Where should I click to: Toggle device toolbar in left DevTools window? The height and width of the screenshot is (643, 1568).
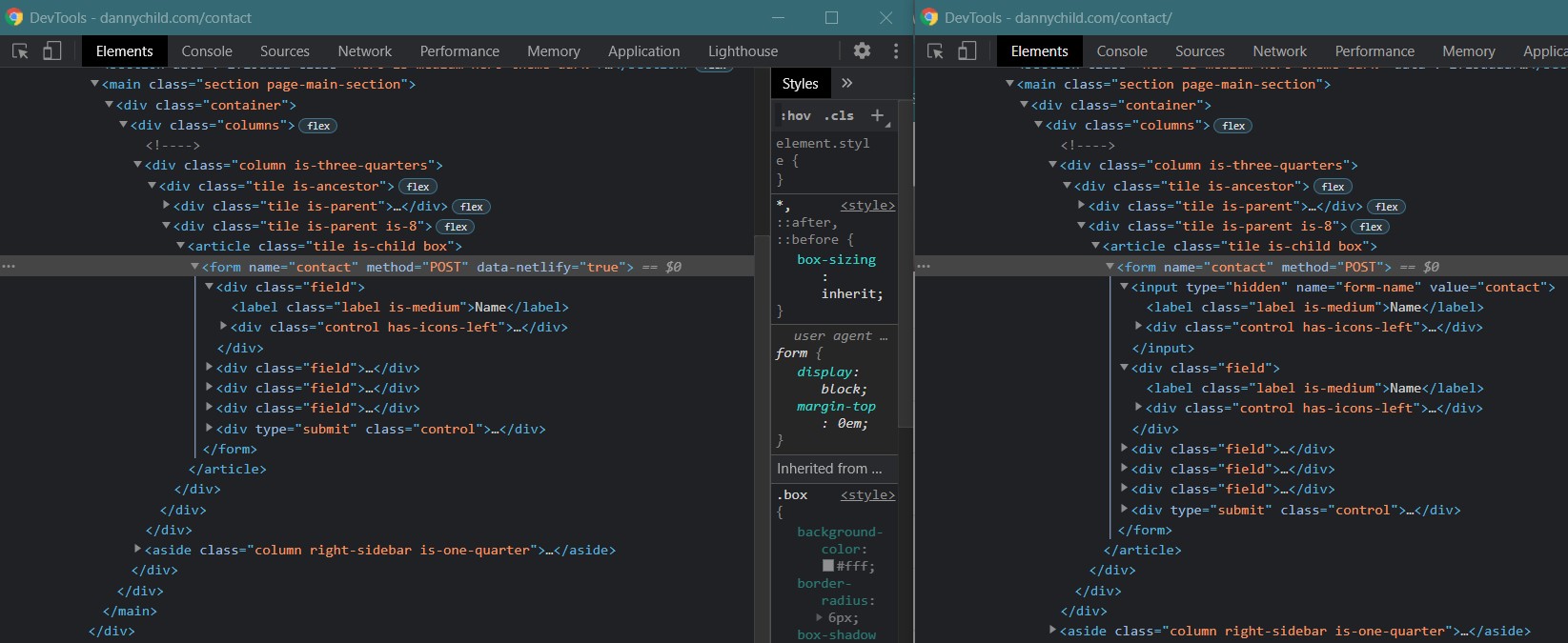coord(51,51)
